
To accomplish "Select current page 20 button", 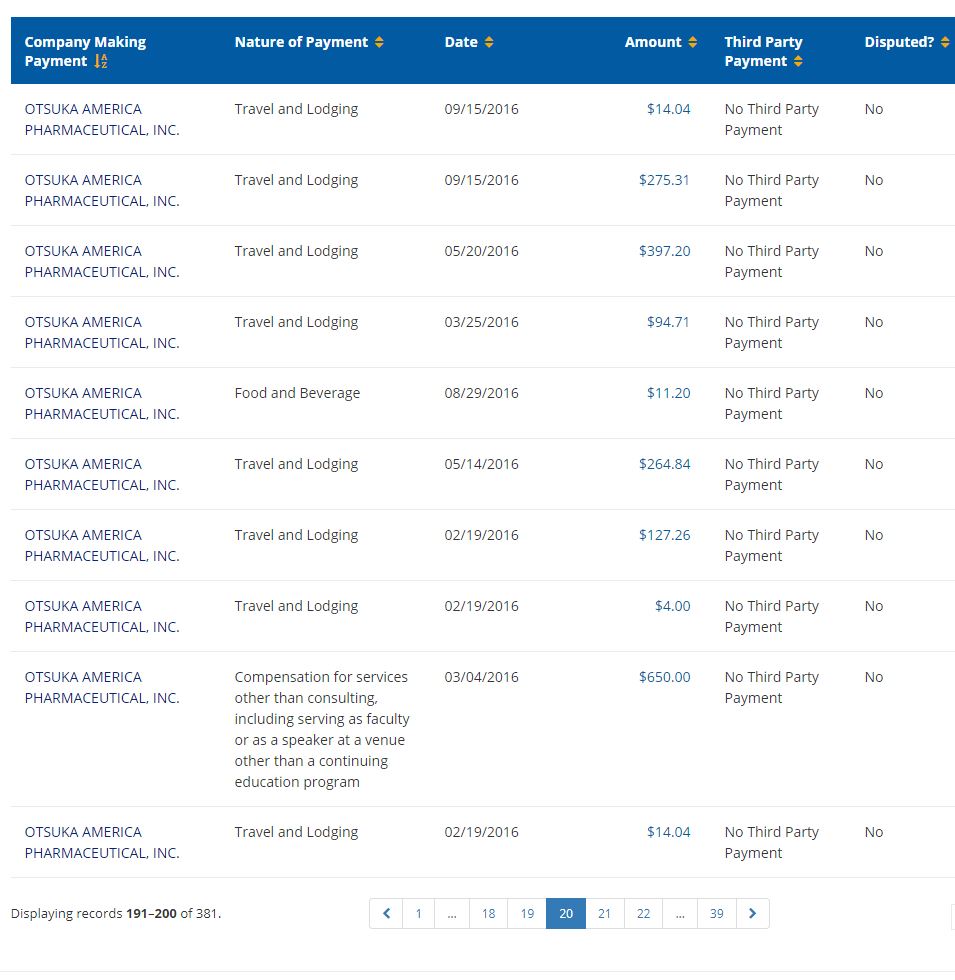I will coord(566,913).
